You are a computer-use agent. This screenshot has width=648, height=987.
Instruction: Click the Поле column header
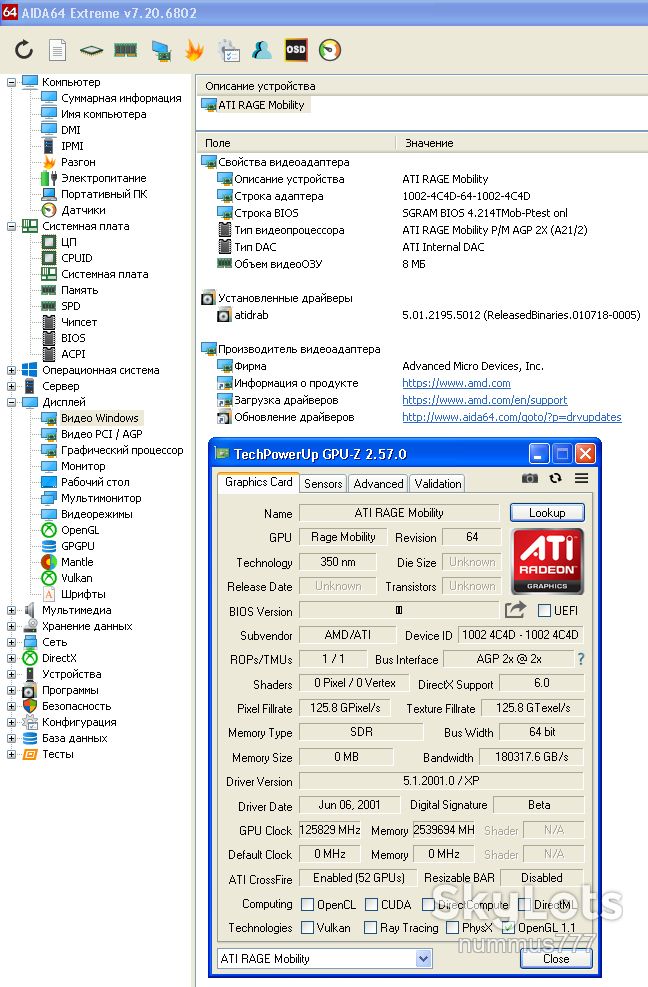click(295, 143)
